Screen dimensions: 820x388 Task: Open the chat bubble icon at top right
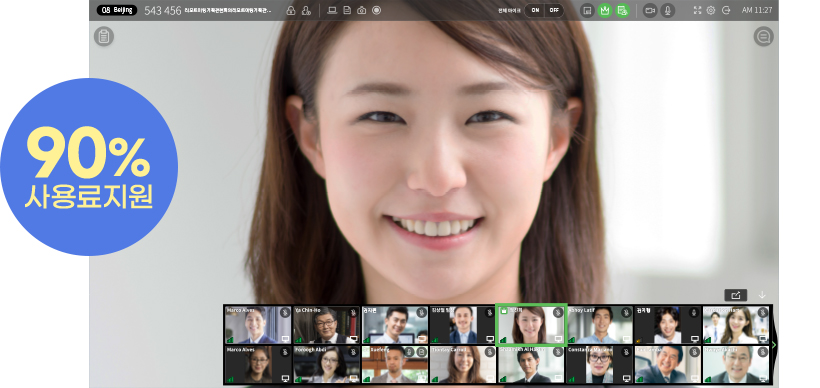[763, 37]
